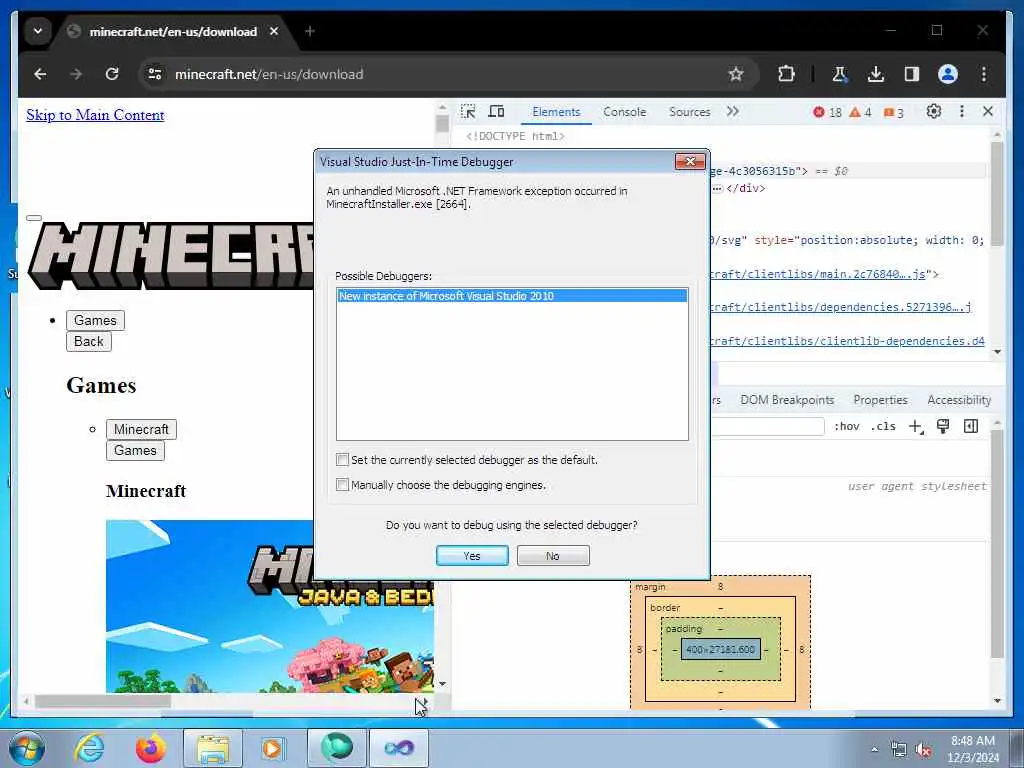1024x768 pixels.
Task: Switch to Elements tab in DevTools
Action: (556, 112)
